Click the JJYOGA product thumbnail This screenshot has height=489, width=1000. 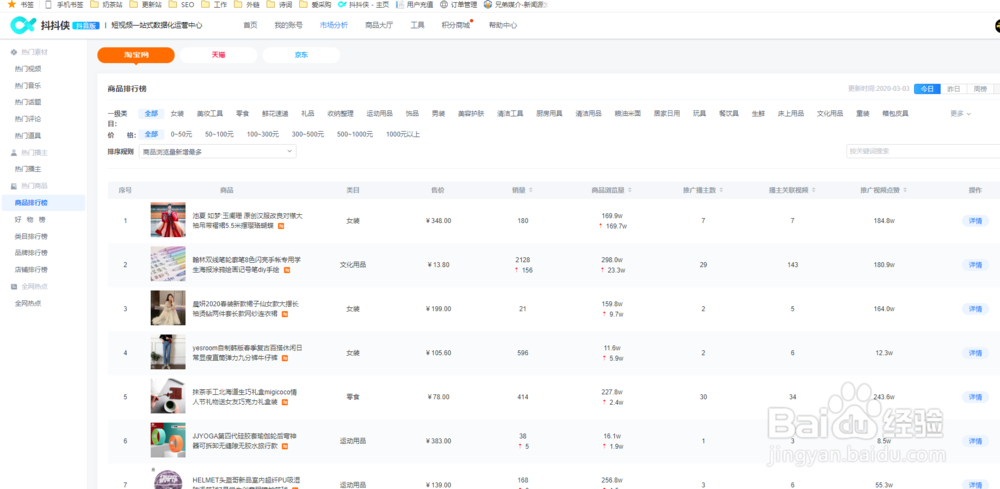[x=168, y=440]
